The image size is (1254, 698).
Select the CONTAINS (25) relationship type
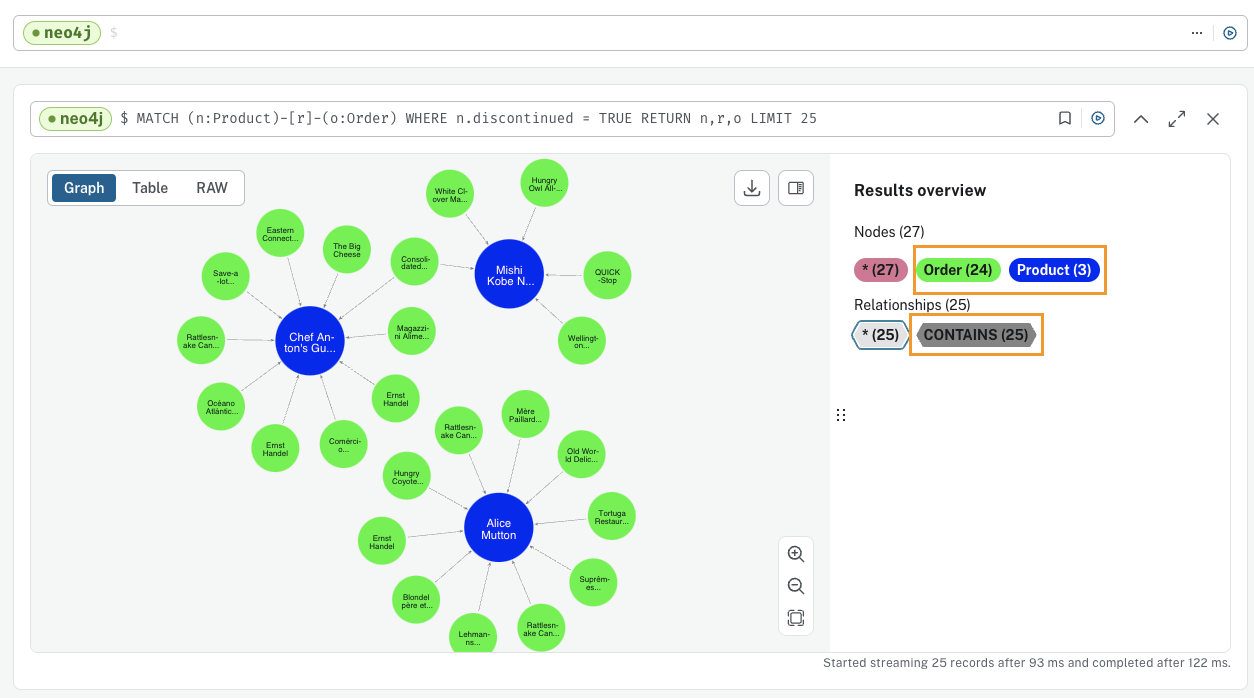tap(975, 335)
